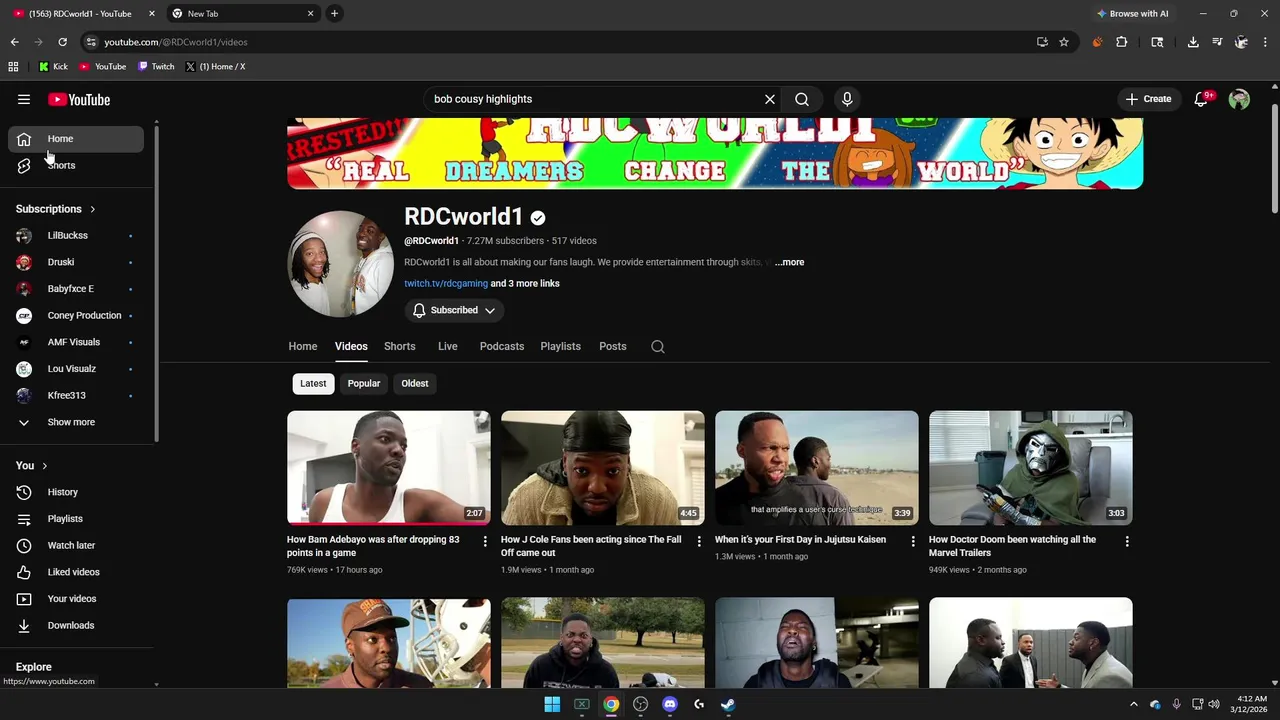Click the page vertical scrollbar
Image resolution: width=1280 pixels, height=720 pixels.
(x=1274, y=158)
